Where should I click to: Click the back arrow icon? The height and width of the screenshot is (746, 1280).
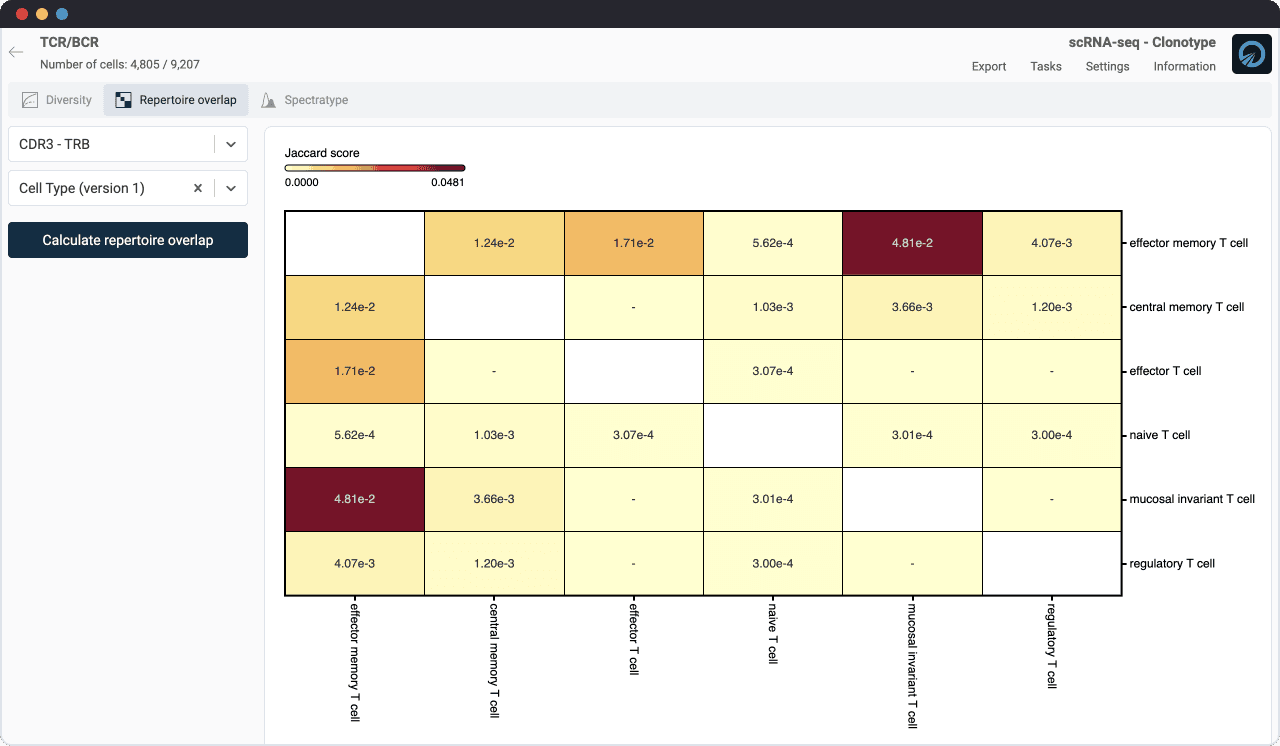coord(16,52)
